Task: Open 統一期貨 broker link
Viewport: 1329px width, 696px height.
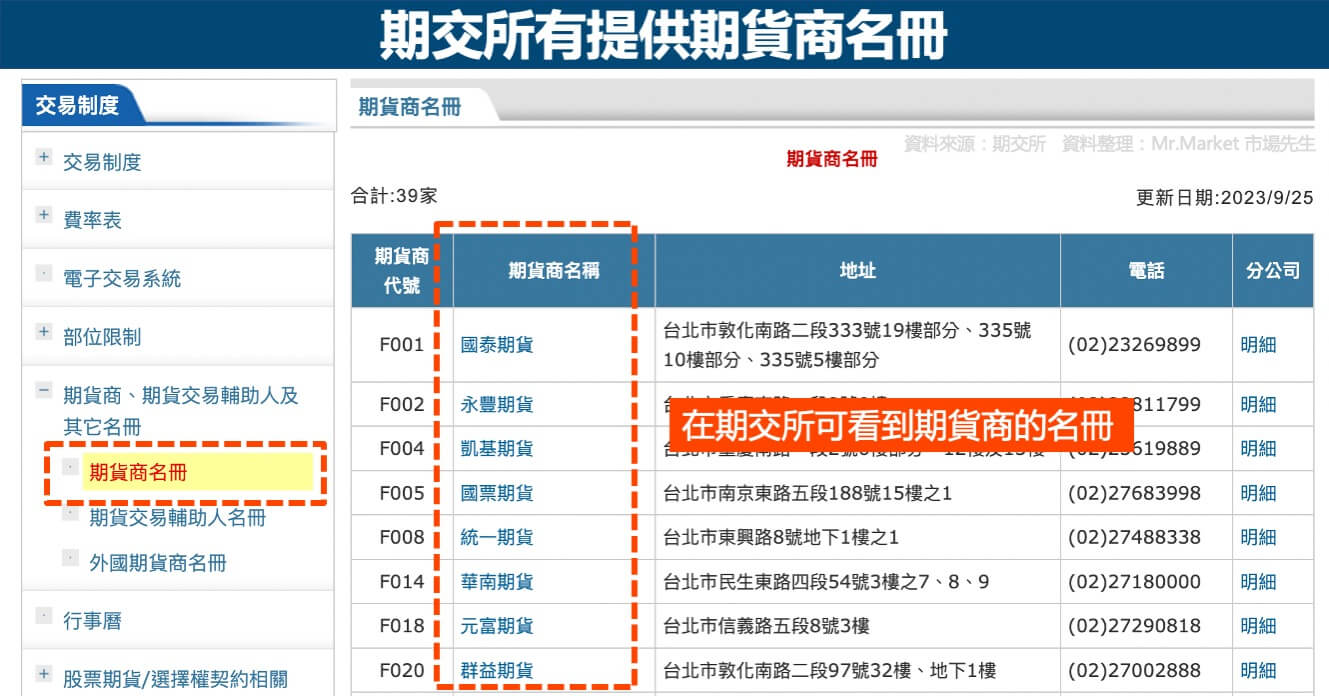Action: point(497,538)
